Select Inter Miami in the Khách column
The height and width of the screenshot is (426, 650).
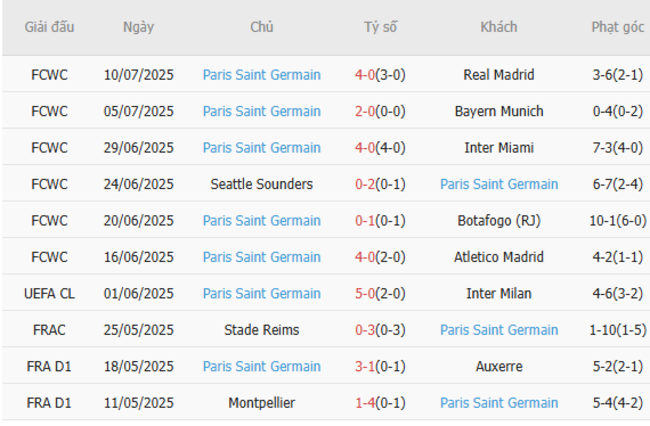pyautogui.click(x=498, y=148)
